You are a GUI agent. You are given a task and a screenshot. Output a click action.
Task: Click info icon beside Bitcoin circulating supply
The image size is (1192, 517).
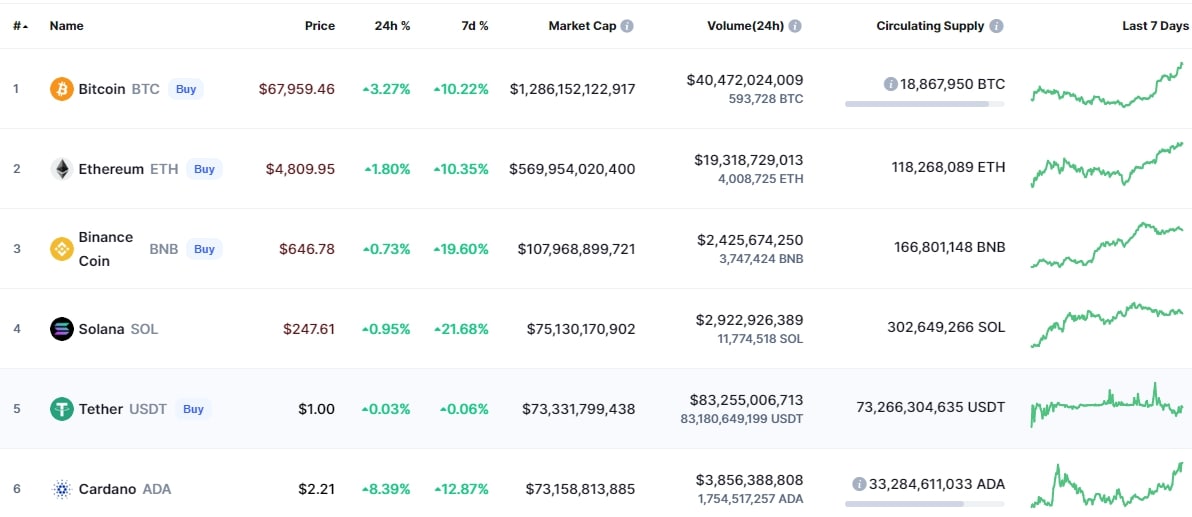point(890,84)
